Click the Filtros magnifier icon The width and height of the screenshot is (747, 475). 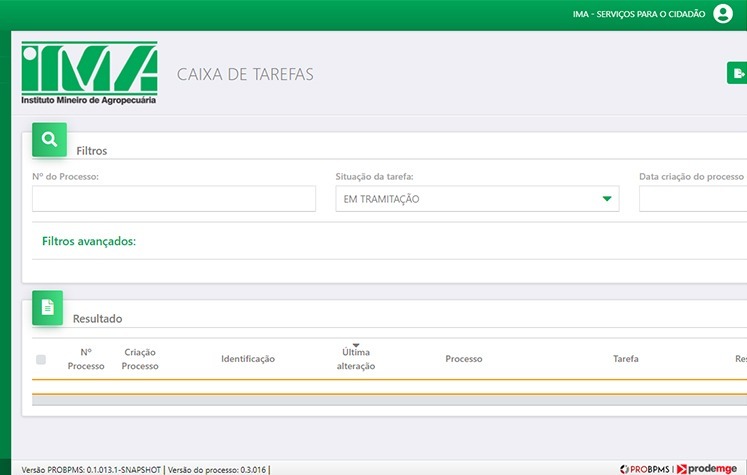pyautogui.click(x=50, y=140)
